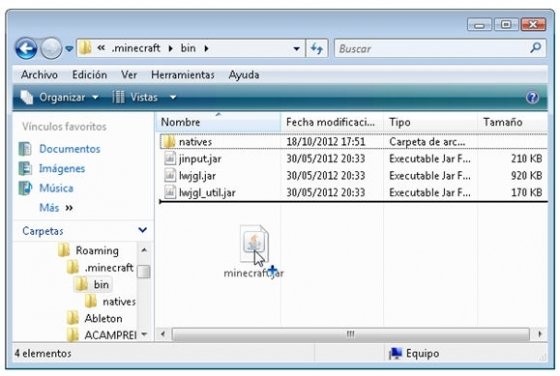Click the horizontal scrollbar right arrow
The image size is (560, 376).
540,334
